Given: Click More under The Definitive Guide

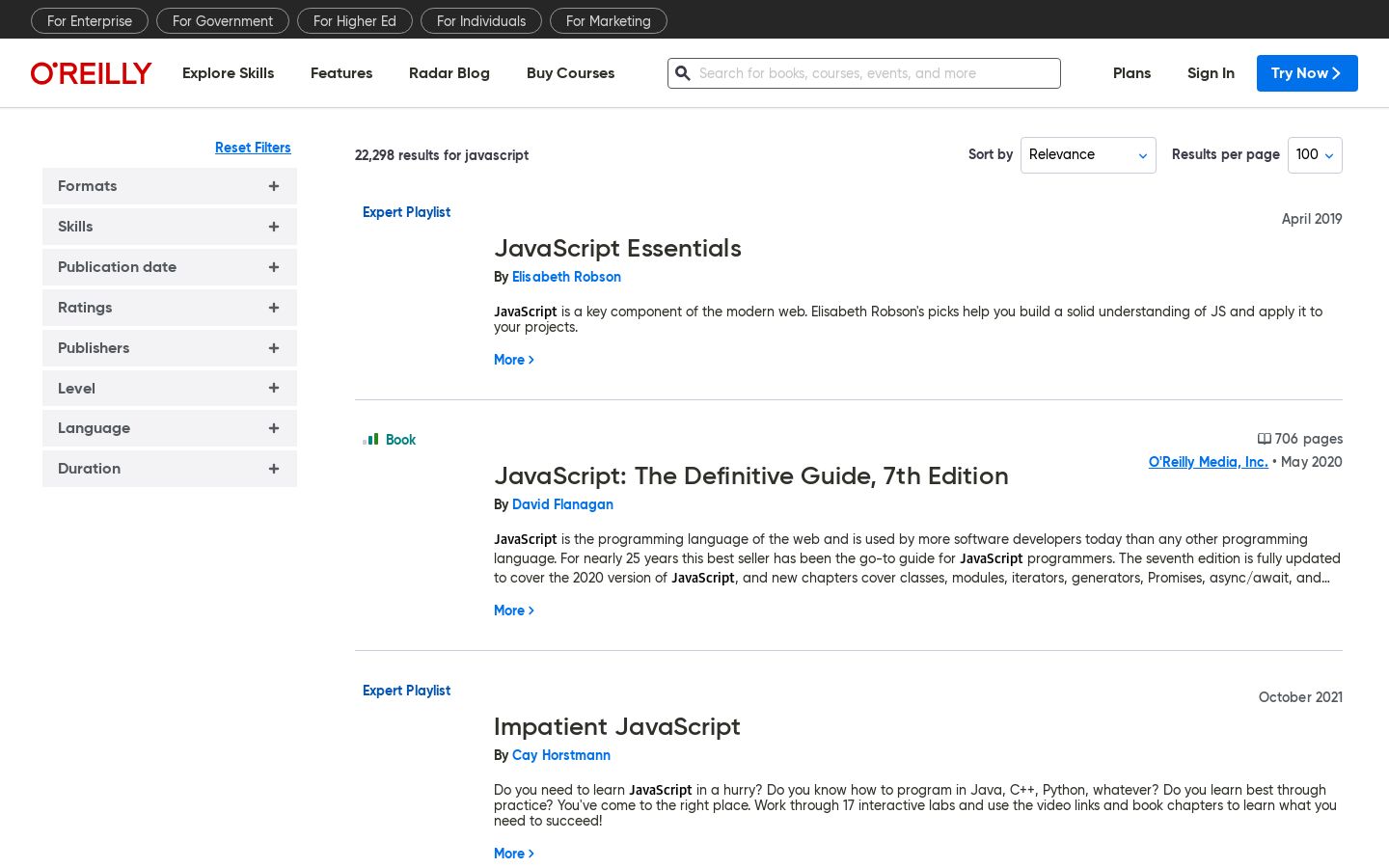Looking at the screenshot, I should click(x=514, y=610).
